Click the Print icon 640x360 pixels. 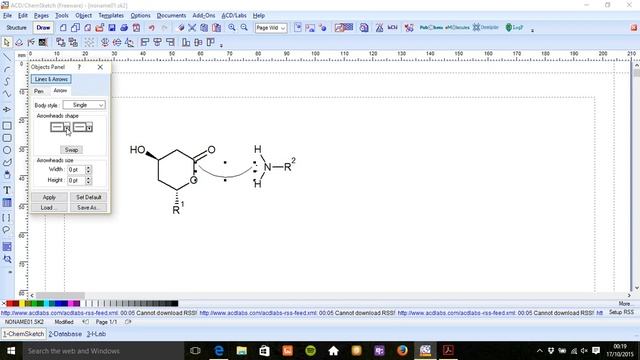(x=124, y=28)
